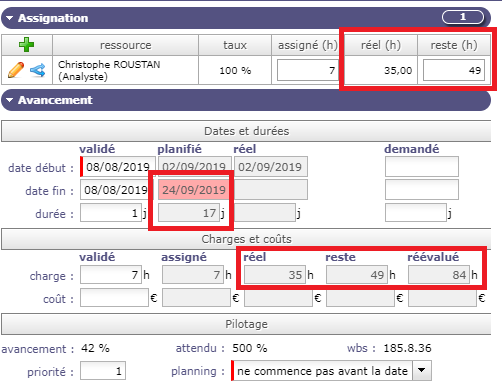Click the Dates et durées header bar
Screen dimensions: 502x387
(x=246, y=131)
